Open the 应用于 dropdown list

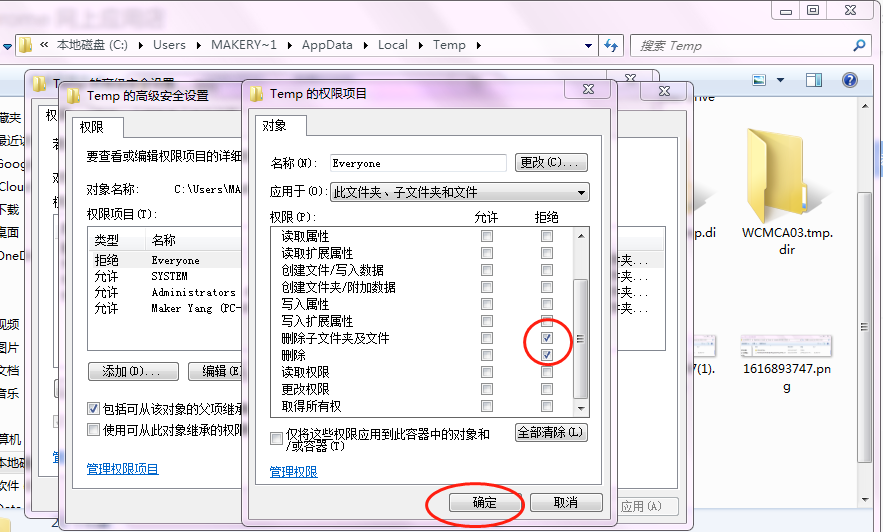(581, 192)
